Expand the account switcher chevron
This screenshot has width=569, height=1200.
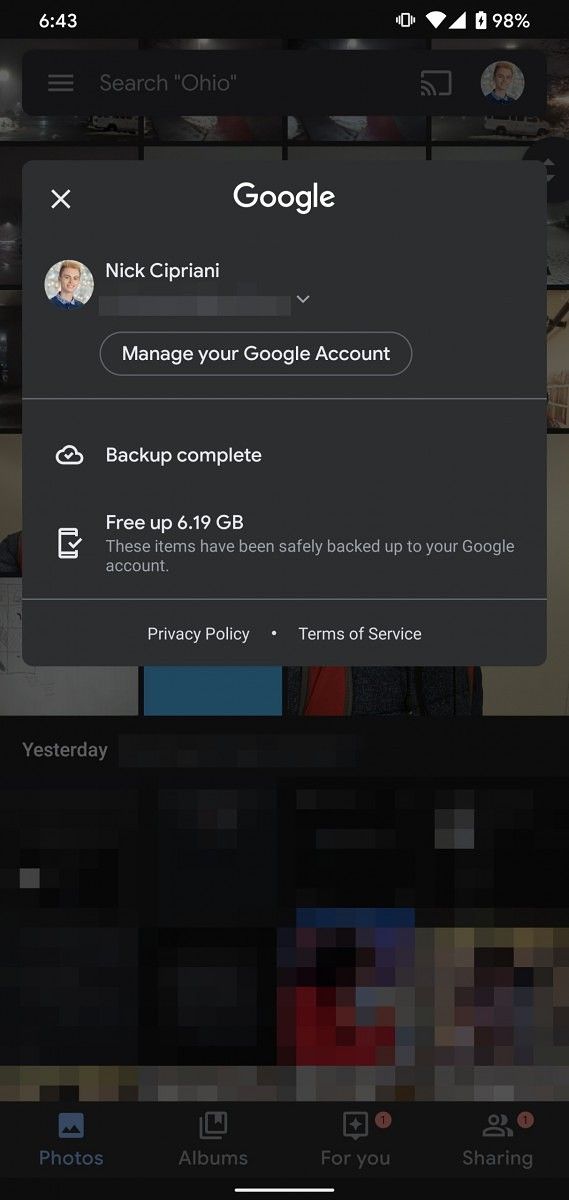[x=303, y=299]
